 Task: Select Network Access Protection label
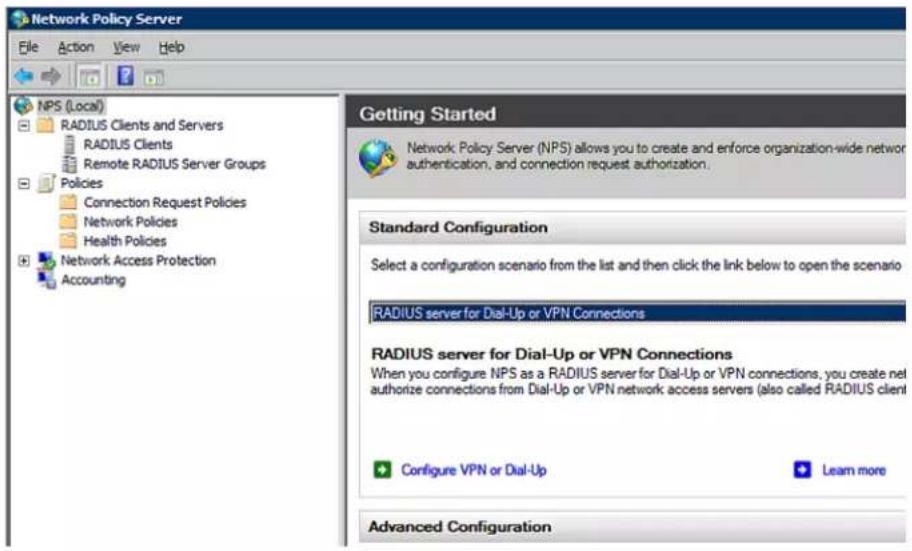point(138,261)
